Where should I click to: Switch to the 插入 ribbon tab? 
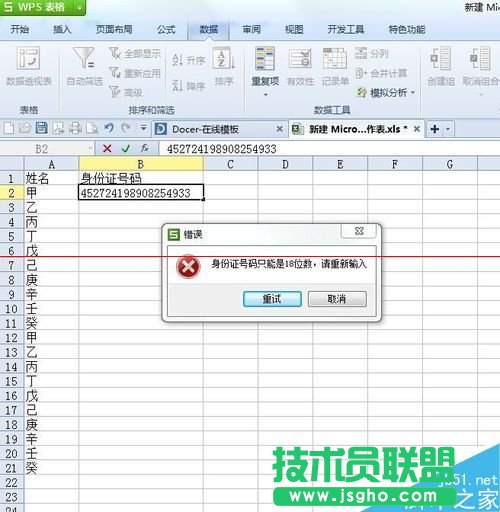[x=62, y=30]
